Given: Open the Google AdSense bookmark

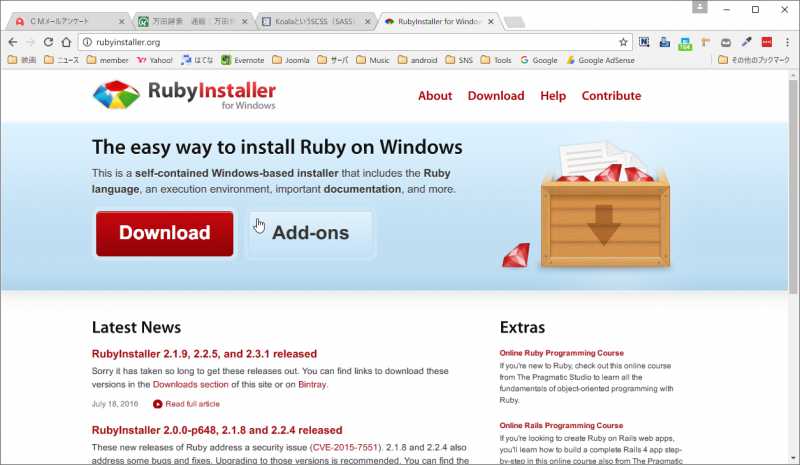Looking at the screenshot, I should coord(601,60).
